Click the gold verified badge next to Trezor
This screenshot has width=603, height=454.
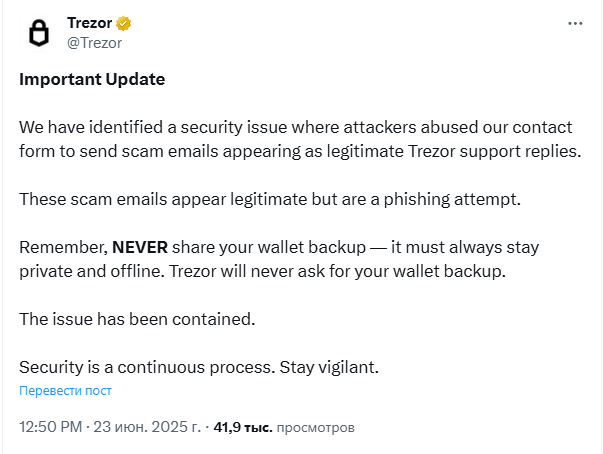pos(123,24)
